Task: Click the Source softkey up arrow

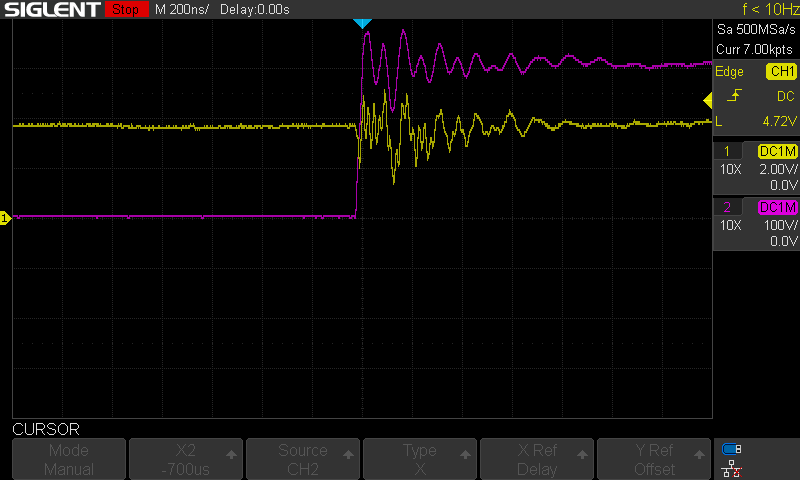Action: (x=348, y=454)
